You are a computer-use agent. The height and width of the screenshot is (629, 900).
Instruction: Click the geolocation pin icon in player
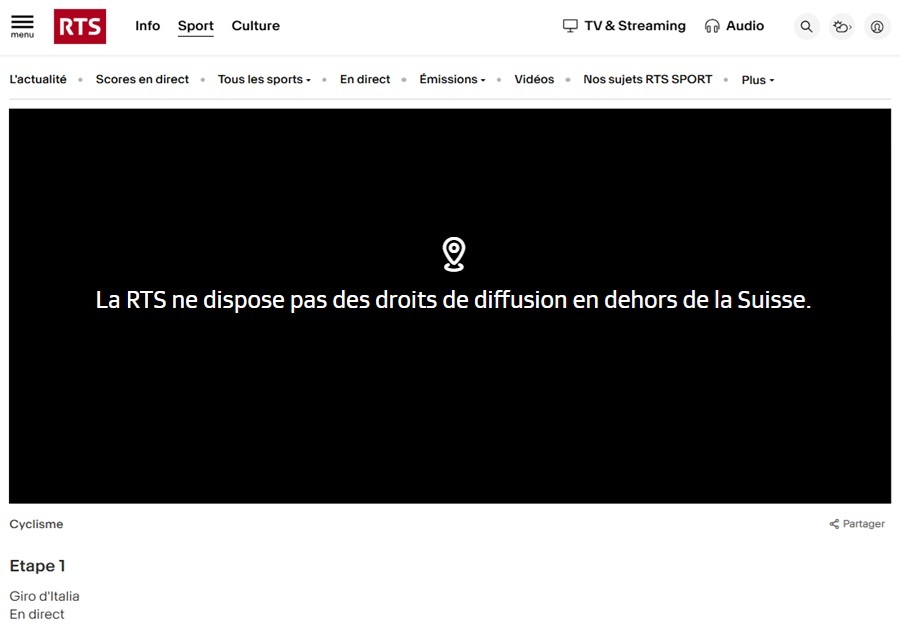coord(453,254)
